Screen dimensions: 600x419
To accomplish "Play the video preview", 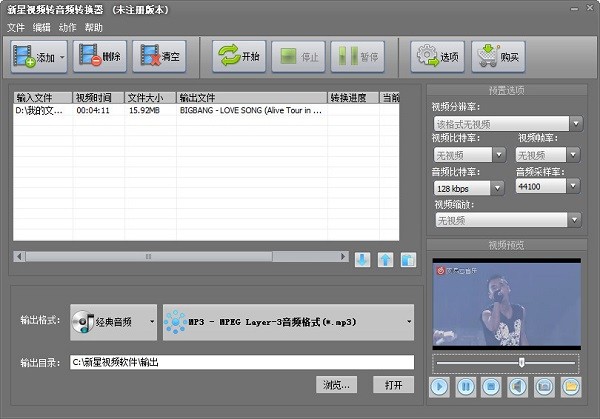I will [440, 386].
